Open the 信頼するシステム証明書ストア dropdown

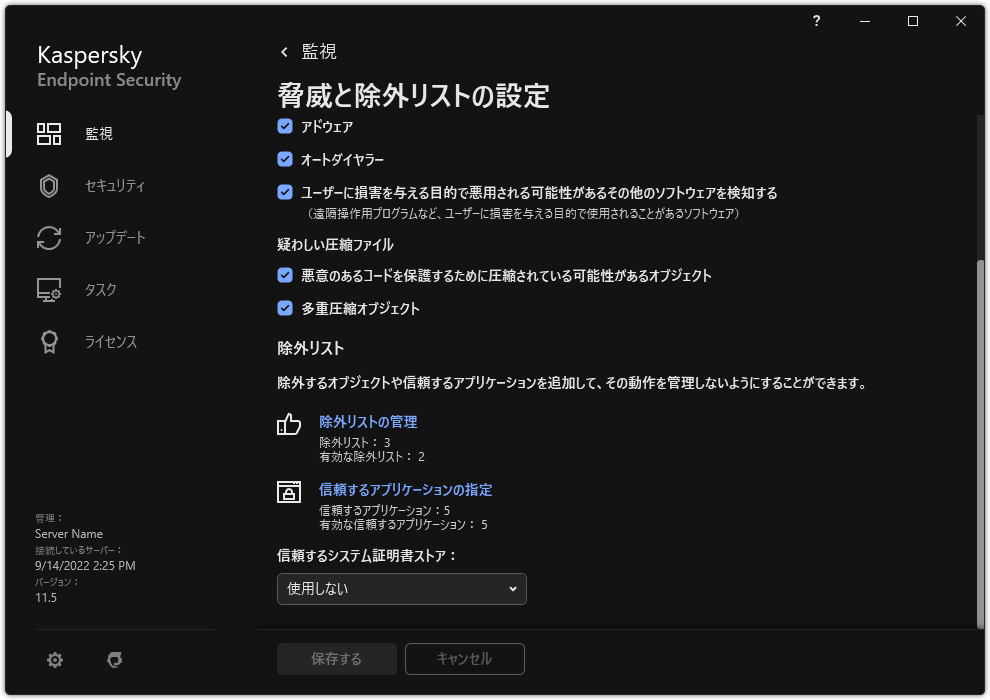401,589
